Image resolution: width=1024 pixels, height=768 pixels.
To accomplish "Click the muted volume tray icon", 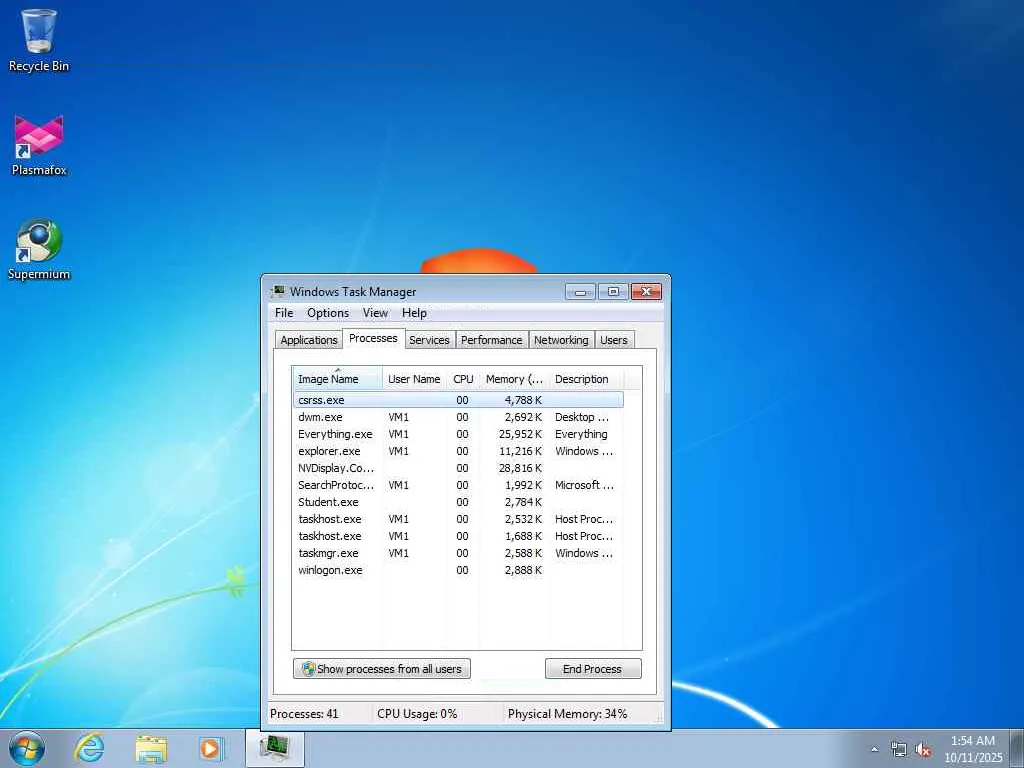I will tap(923, 750).
